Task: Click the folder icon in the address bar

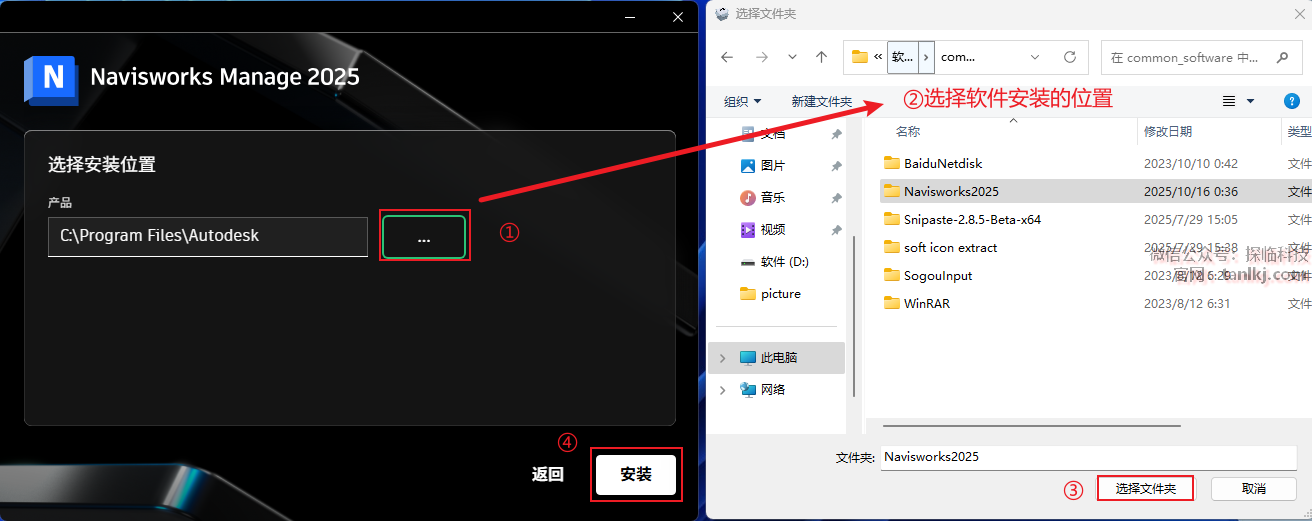Action: tap(859, 57)
